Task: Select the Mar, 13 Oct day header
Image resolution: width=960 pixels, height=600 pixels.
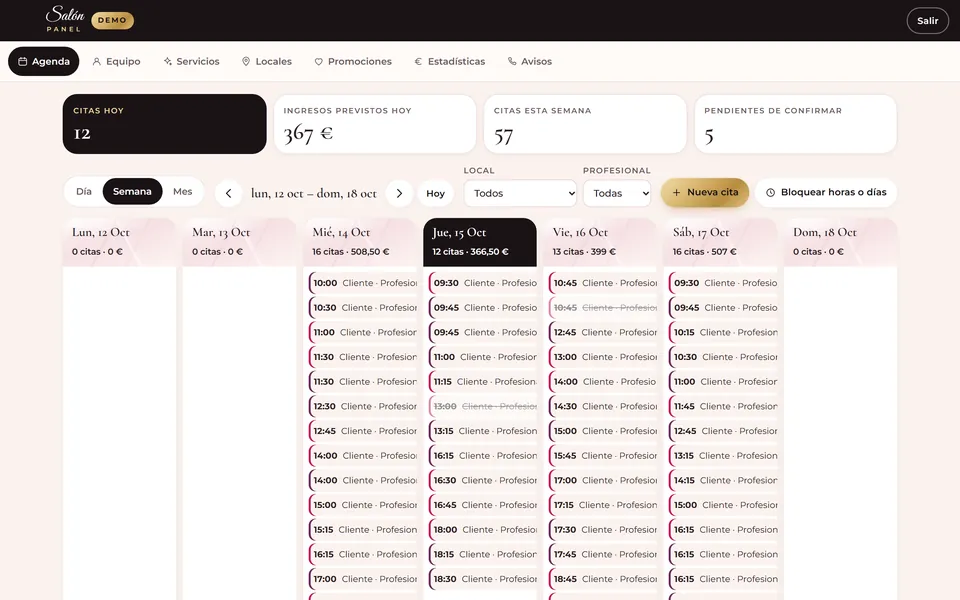Action: pyautogui.click(x=239, y=242)
